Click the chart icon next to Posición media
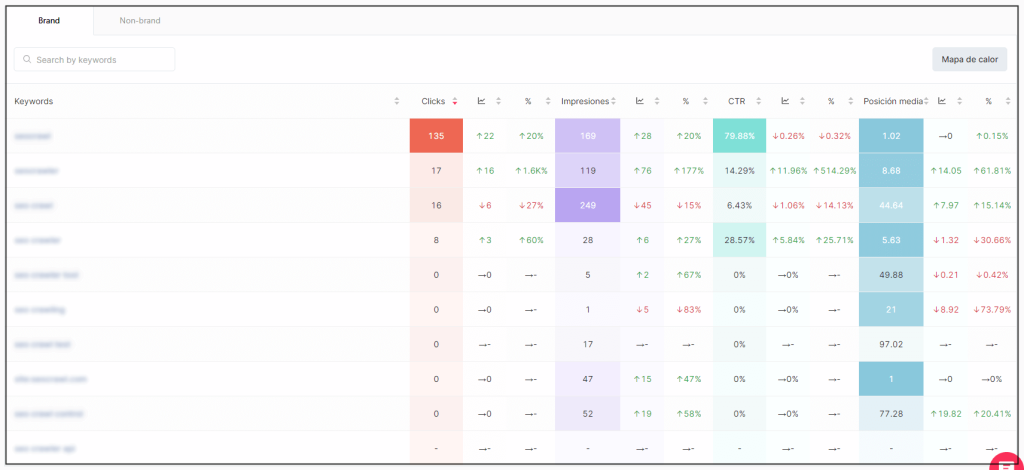This screenshot has width=1024, height=470. coord(942,101)
